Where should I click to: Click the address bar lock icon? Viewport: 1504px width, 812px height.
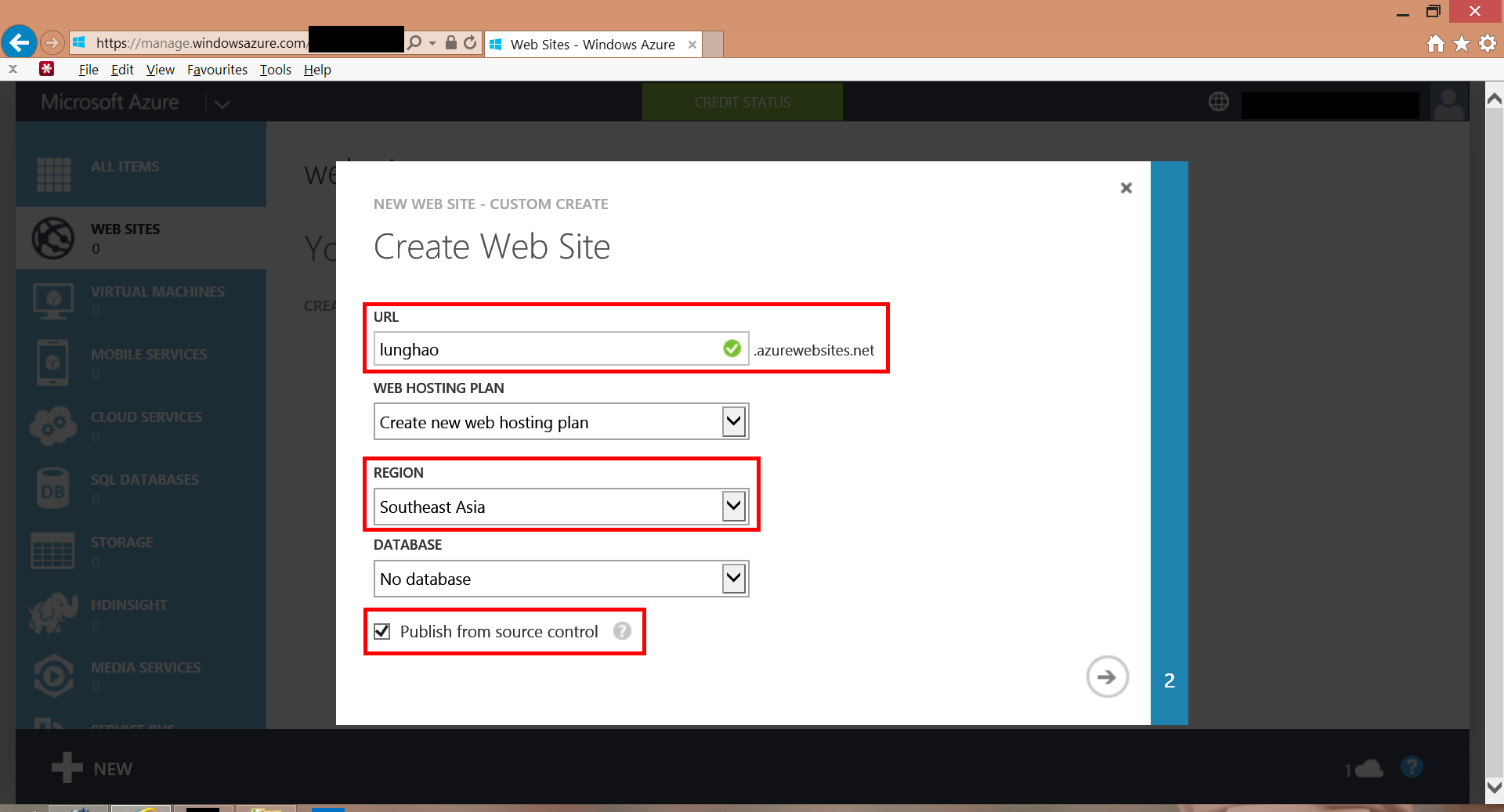451,42
